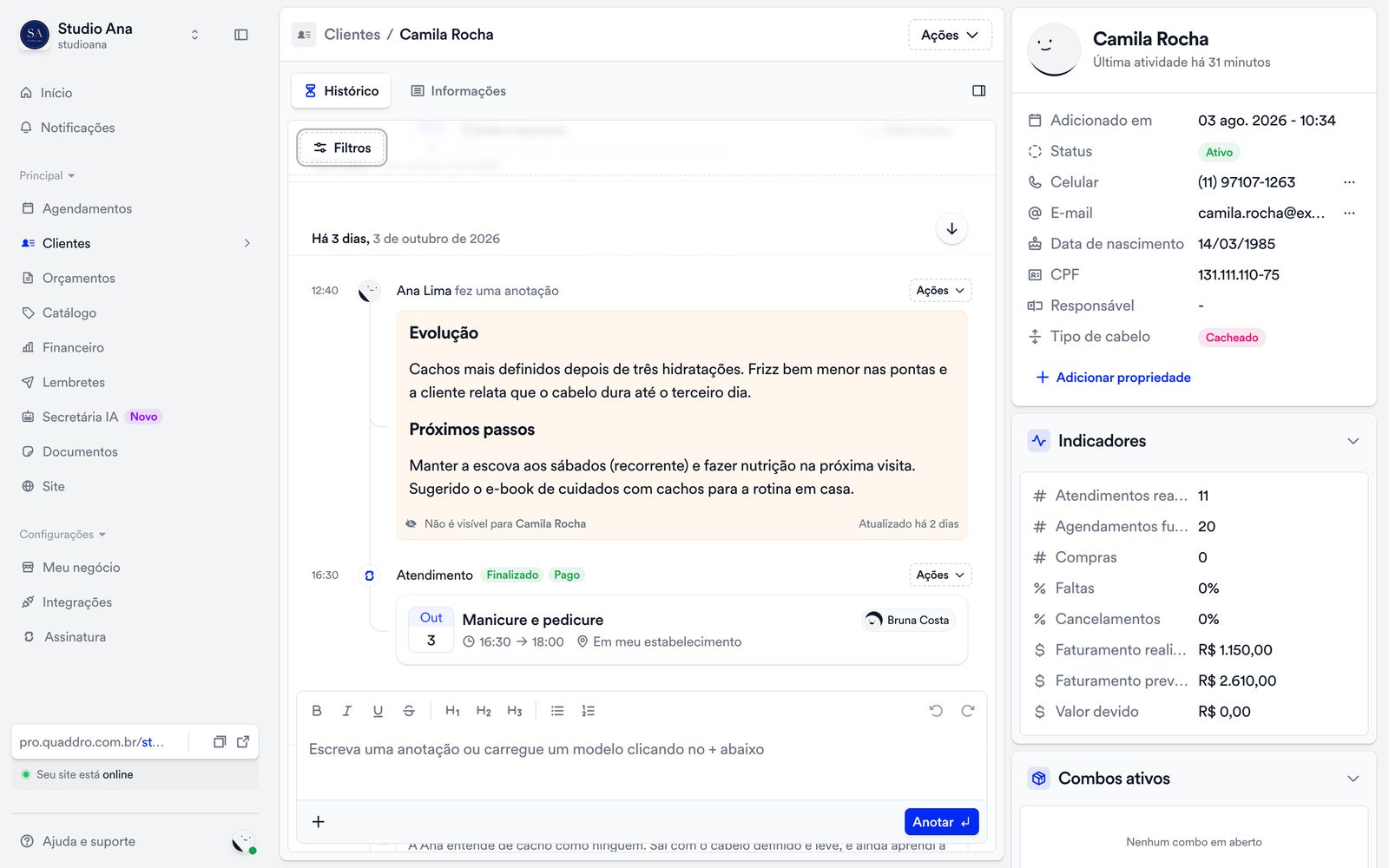Viewport: 1389px width, 868px height.
Task: Apply bold formatting in note editor
Action: click(x=317, y=711)
